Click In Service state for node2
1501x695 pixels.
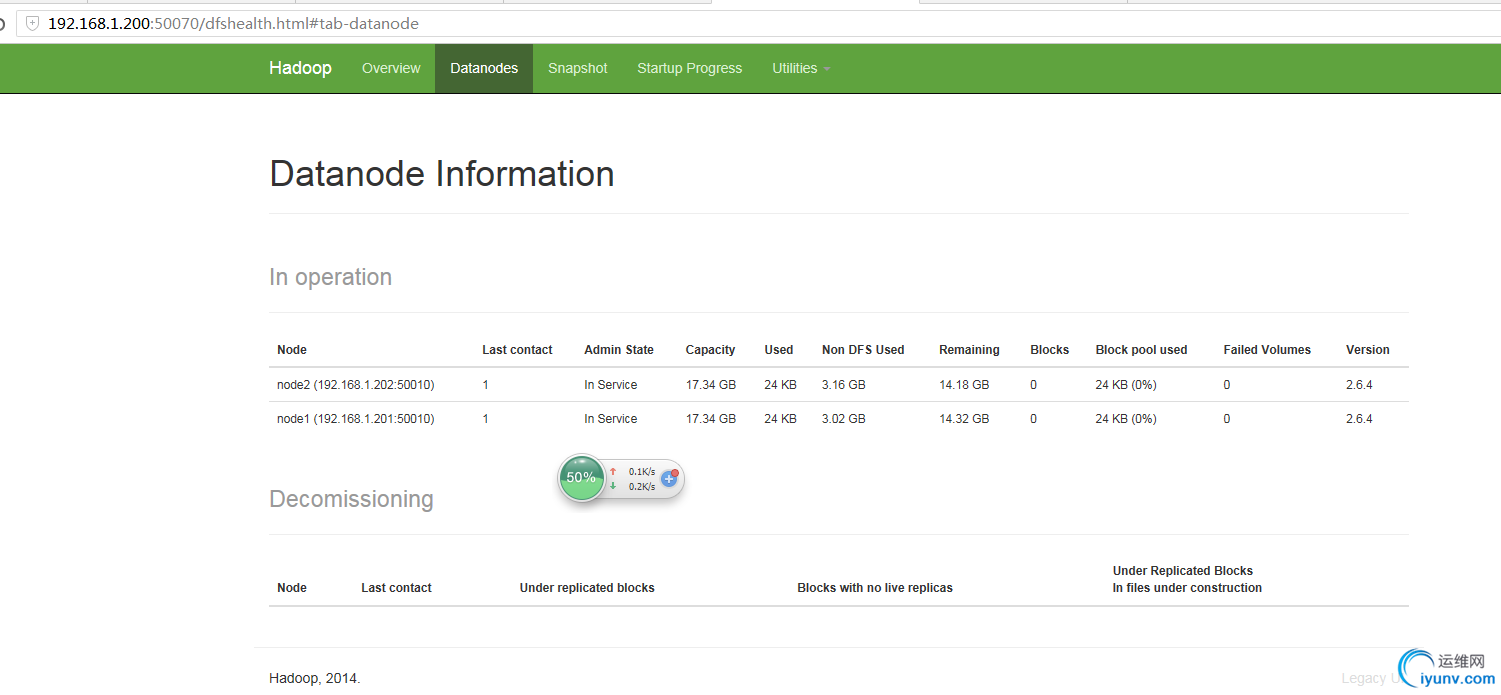611,385
